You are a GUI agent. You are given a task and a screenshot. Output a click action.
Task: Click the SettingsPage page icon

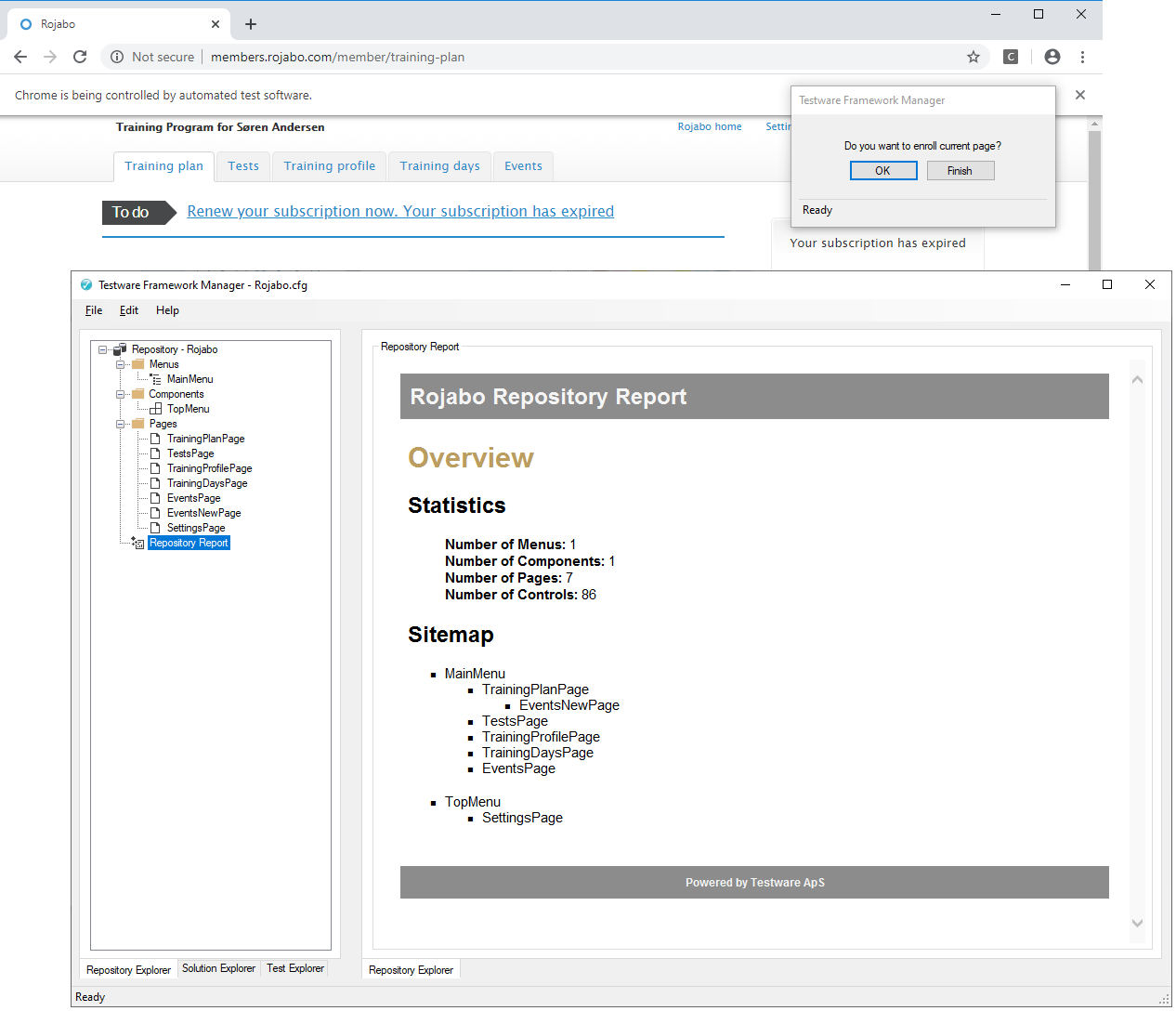pos(155,528)
